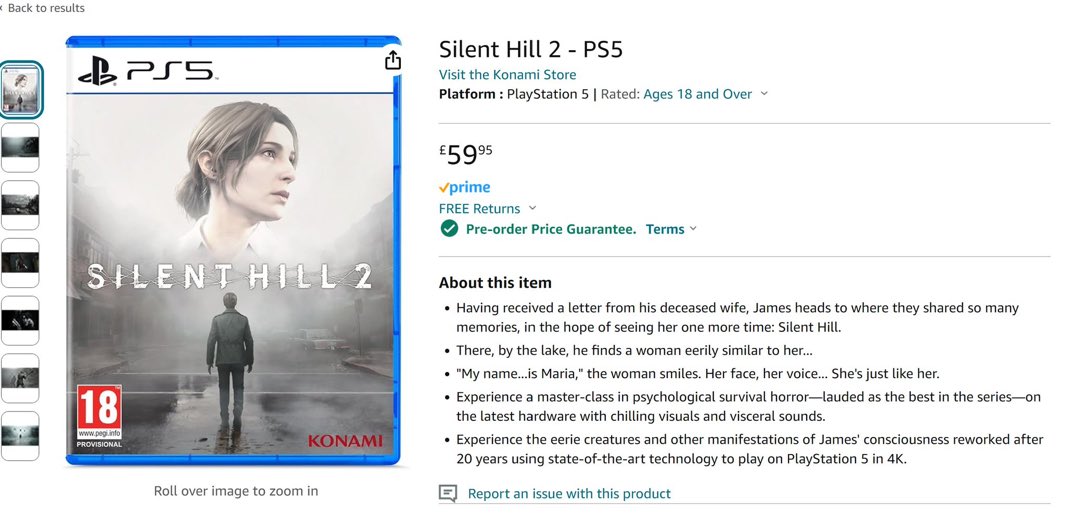Click the green Pre-order guarantee checkmark icon
Image resolution: width=1066 pixels, height=524 pixels.
click(449, 229)
